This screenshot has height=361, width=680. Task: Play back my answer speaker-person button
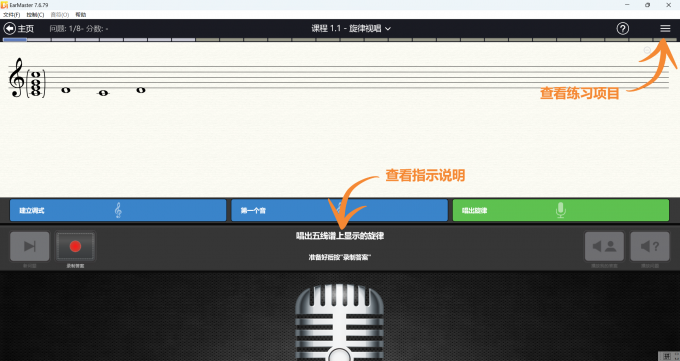click(605, 246)
